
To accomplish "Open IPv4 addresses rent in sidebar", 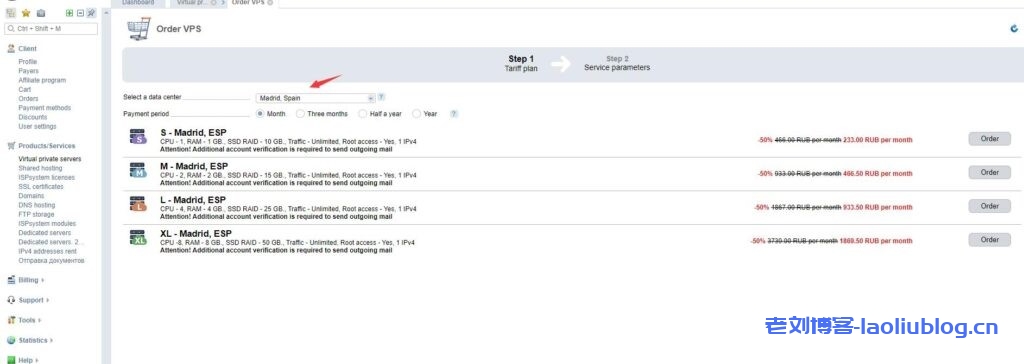I will click(x=48, y=251).
